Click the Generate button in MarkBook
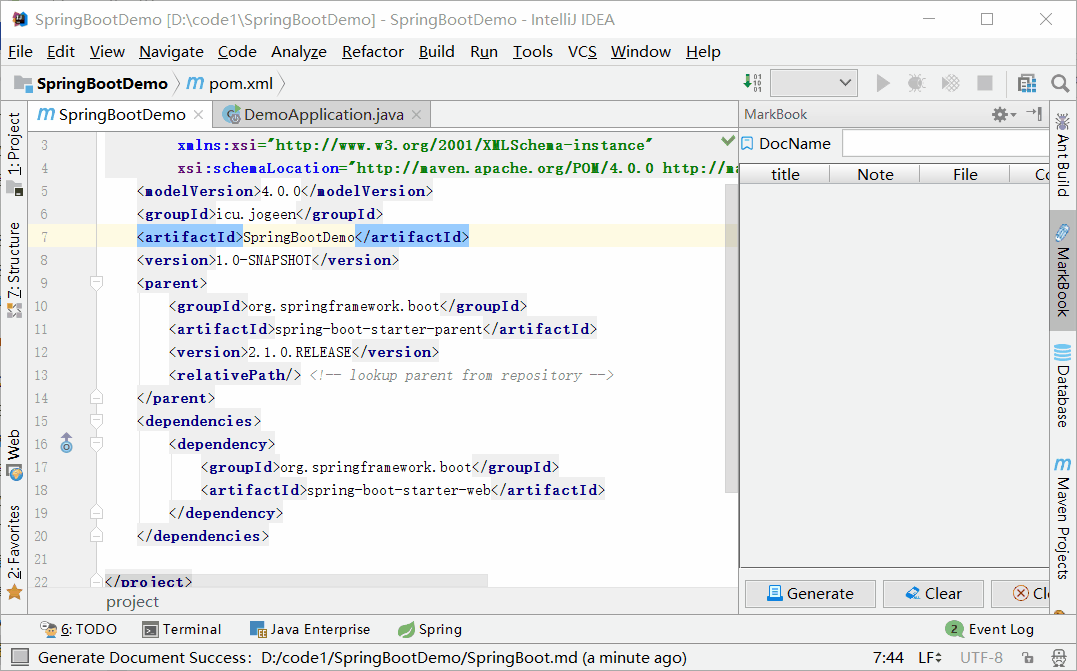 coord(810,593)
